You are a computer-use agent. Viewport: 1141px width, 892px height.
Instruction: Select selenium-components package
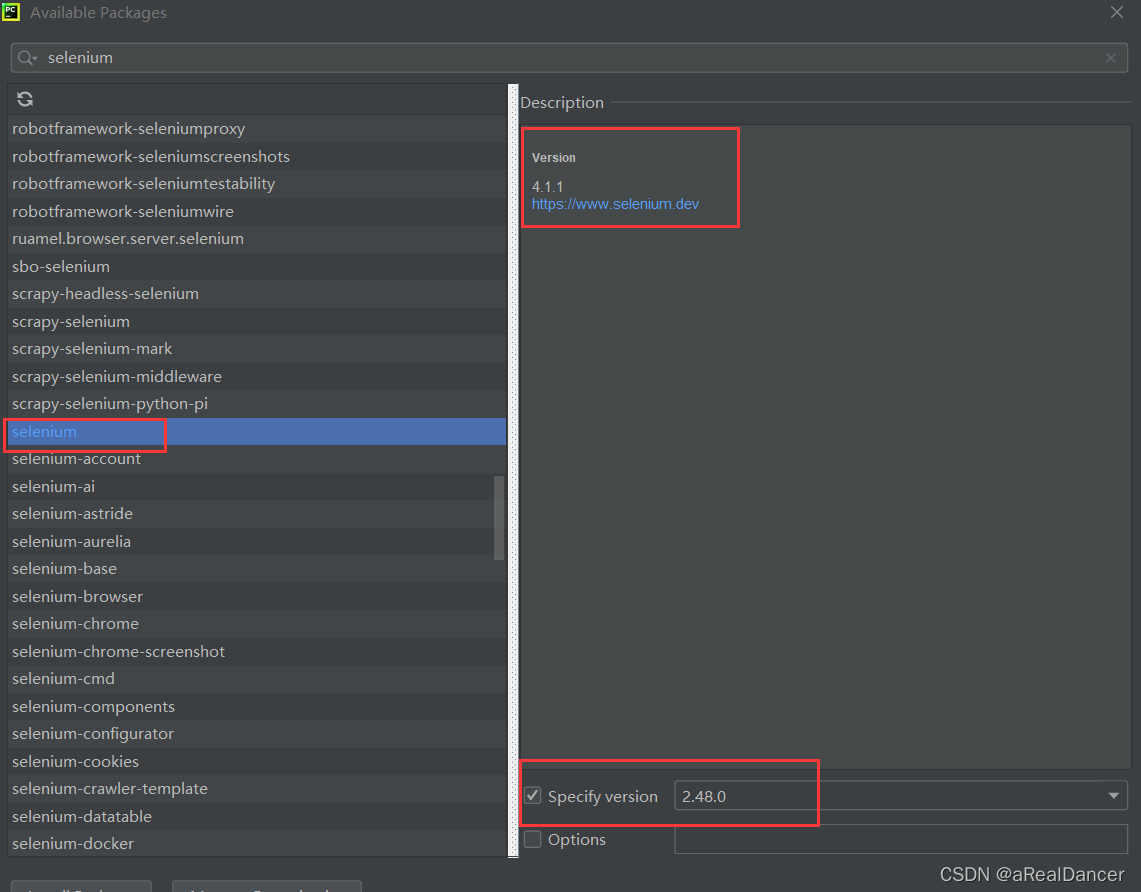[x=257, y=706]
